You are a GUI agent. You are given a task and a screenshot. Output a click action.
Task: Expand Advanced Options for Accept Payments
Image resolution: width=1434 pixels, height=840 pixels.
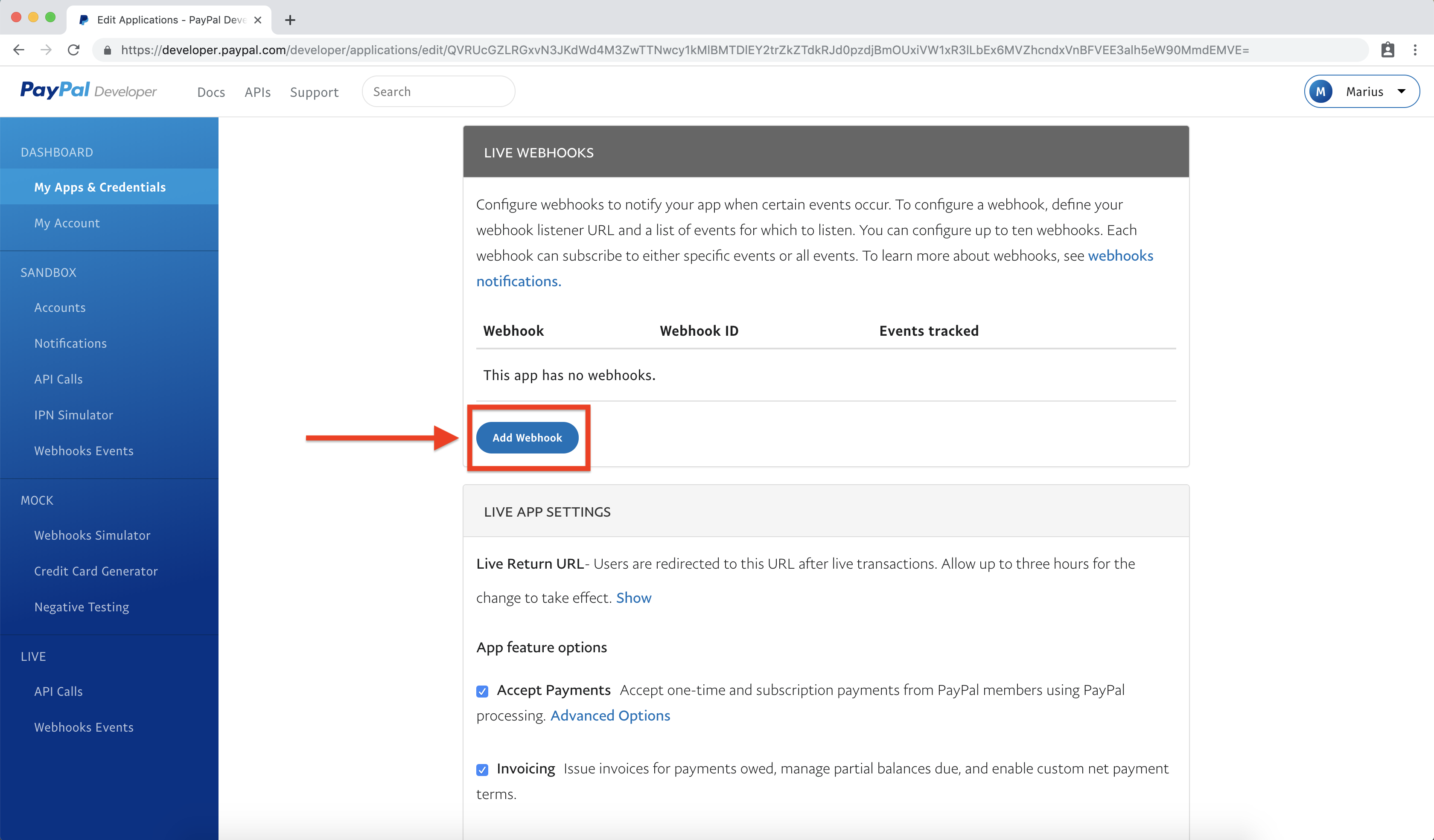click(x=610, y=715)
